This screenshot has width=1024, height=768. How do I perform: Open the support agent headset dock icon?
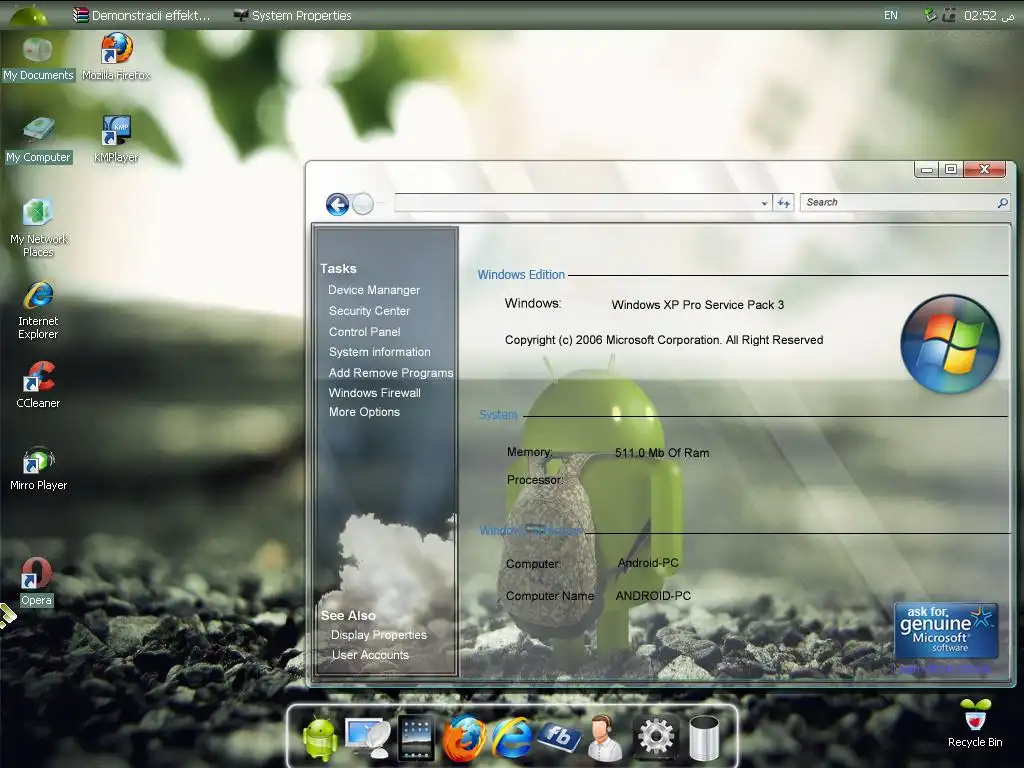click(605, 738)
